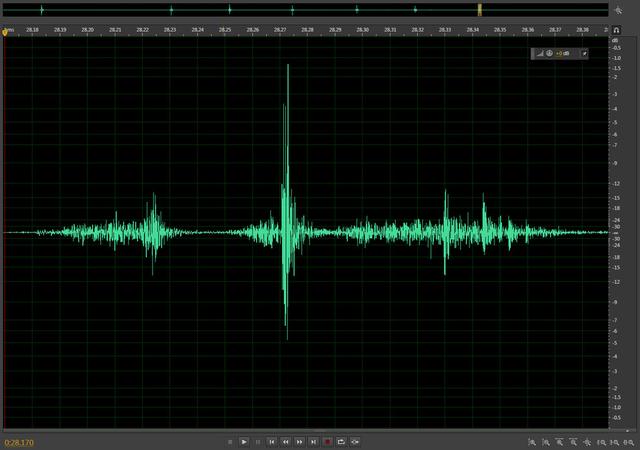Click the Rewind button
640x450 pixels.
[286, 442]
